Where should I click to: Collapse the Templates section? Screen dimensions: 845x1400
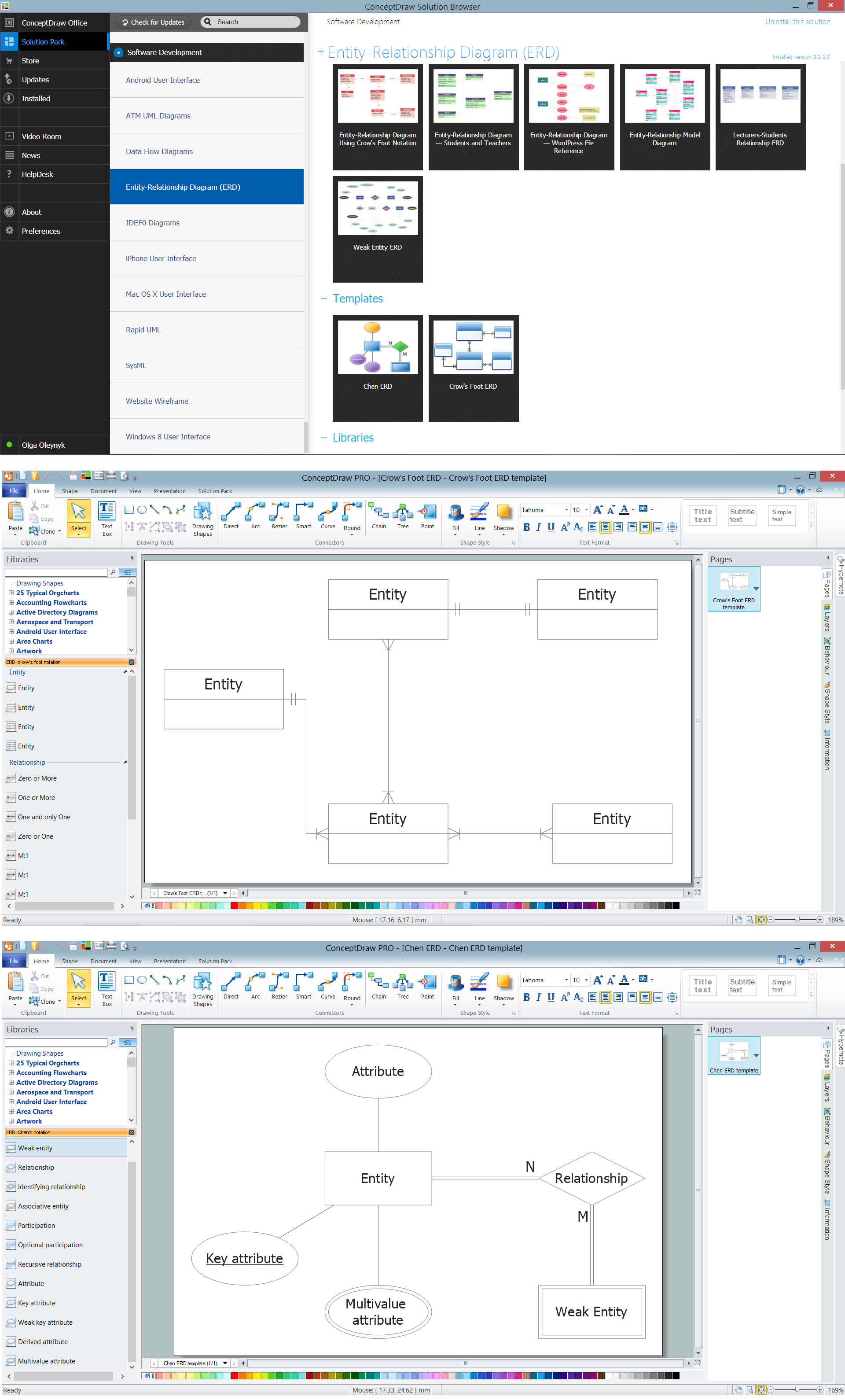(x=324, y=298)
